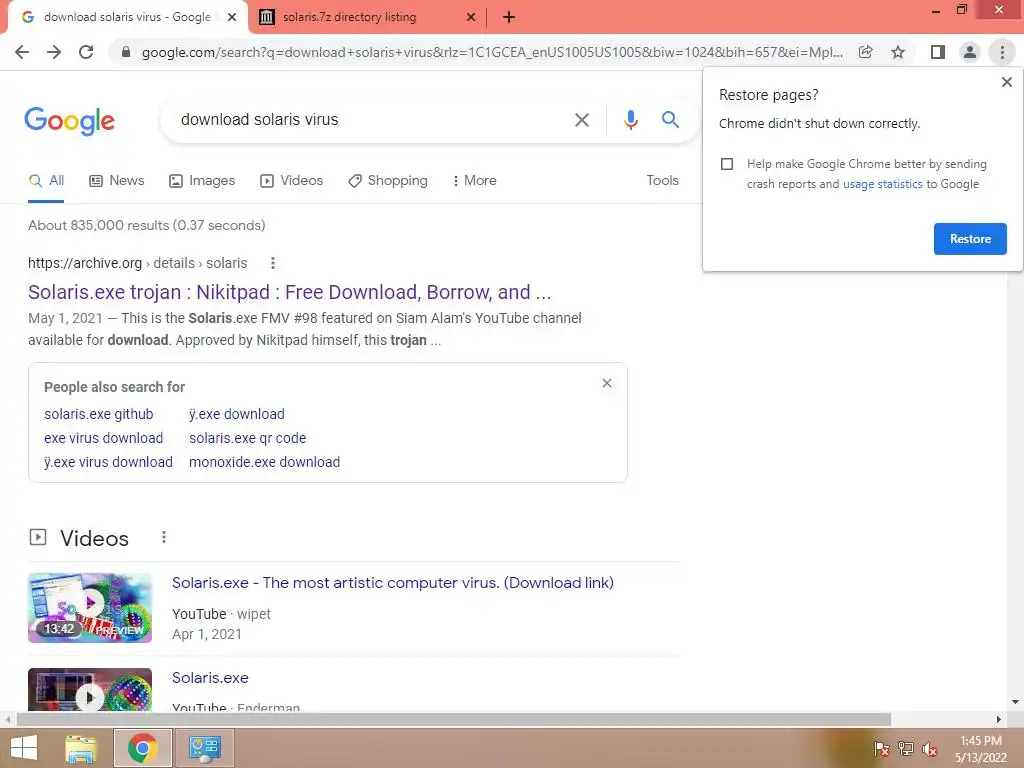
Task: Switch to Videos results
Action: point(291,181)
